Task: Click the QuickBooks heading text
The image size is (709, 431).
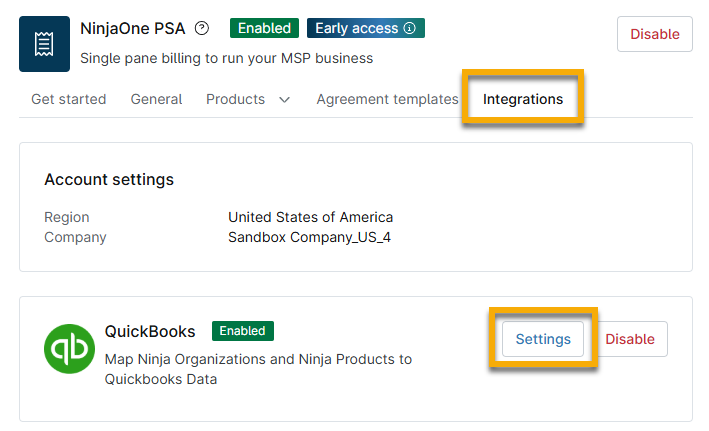Action: point(150,332)
